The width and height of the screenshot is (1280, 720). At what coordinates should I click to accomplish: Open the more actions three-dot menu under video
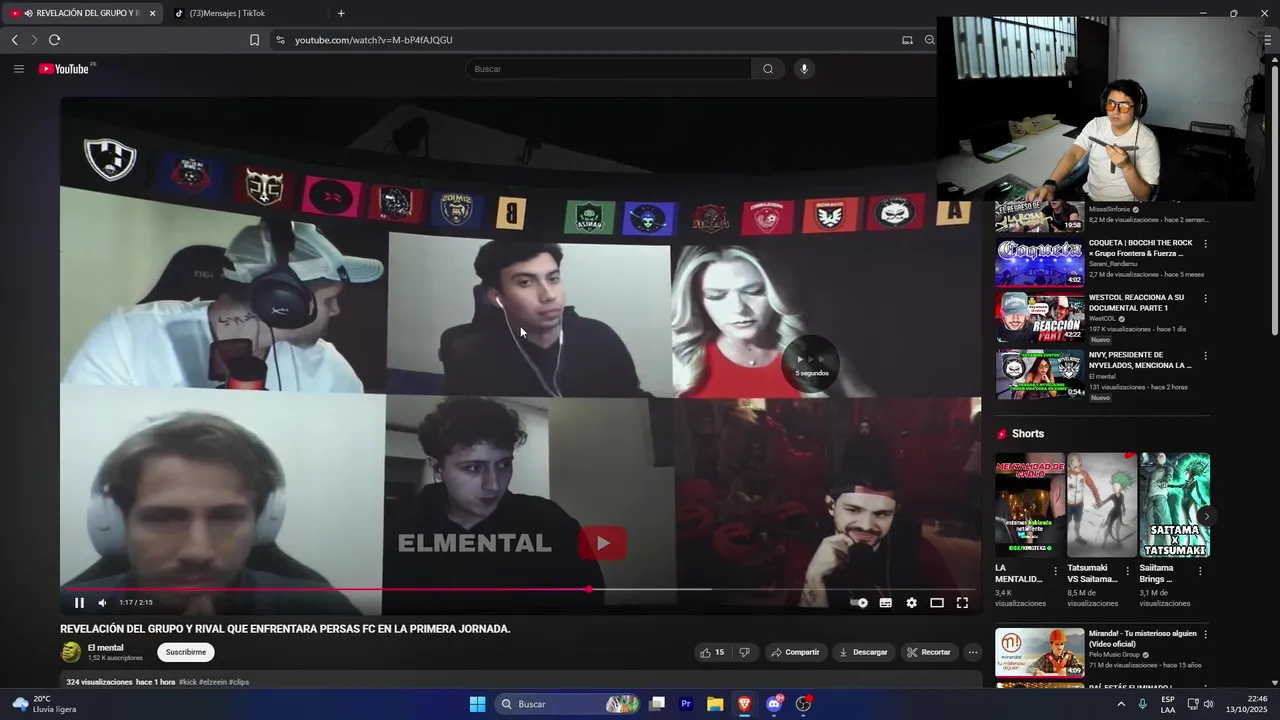tap(972, 652)
